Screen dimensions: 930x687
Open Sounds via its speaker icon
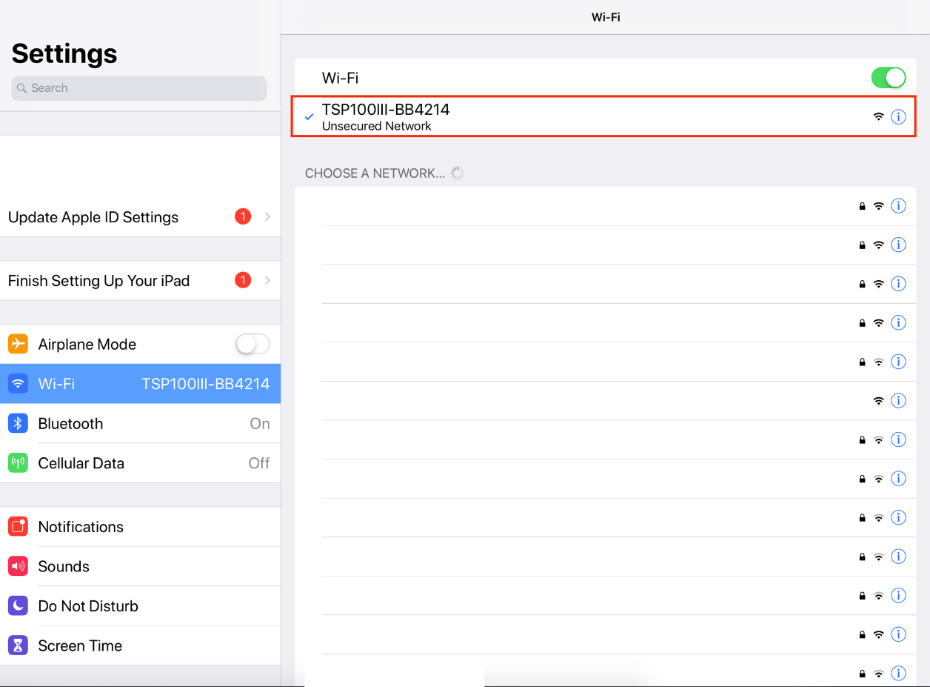(x=18, y=566)
